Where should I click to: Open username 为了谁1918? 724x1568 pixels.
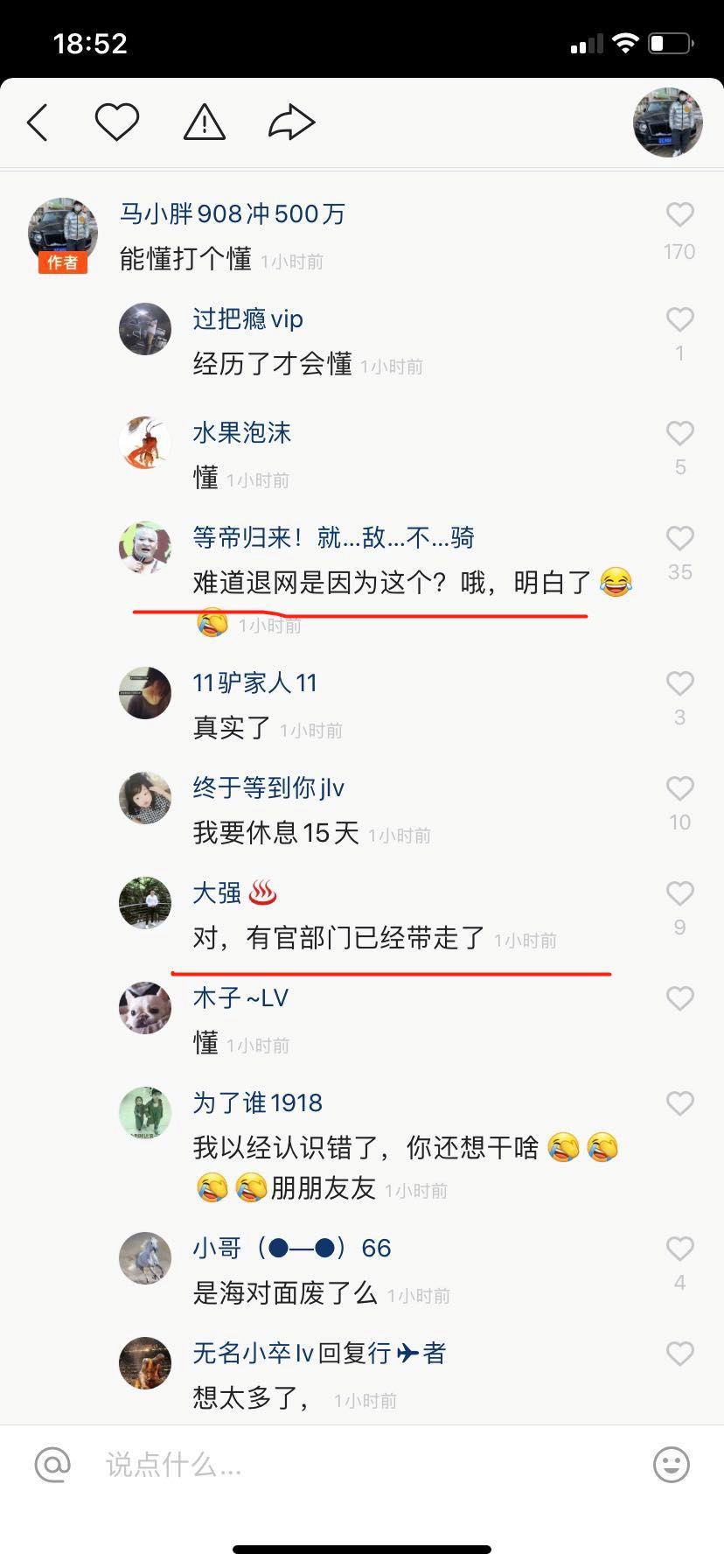click(x=257, y=1102)
